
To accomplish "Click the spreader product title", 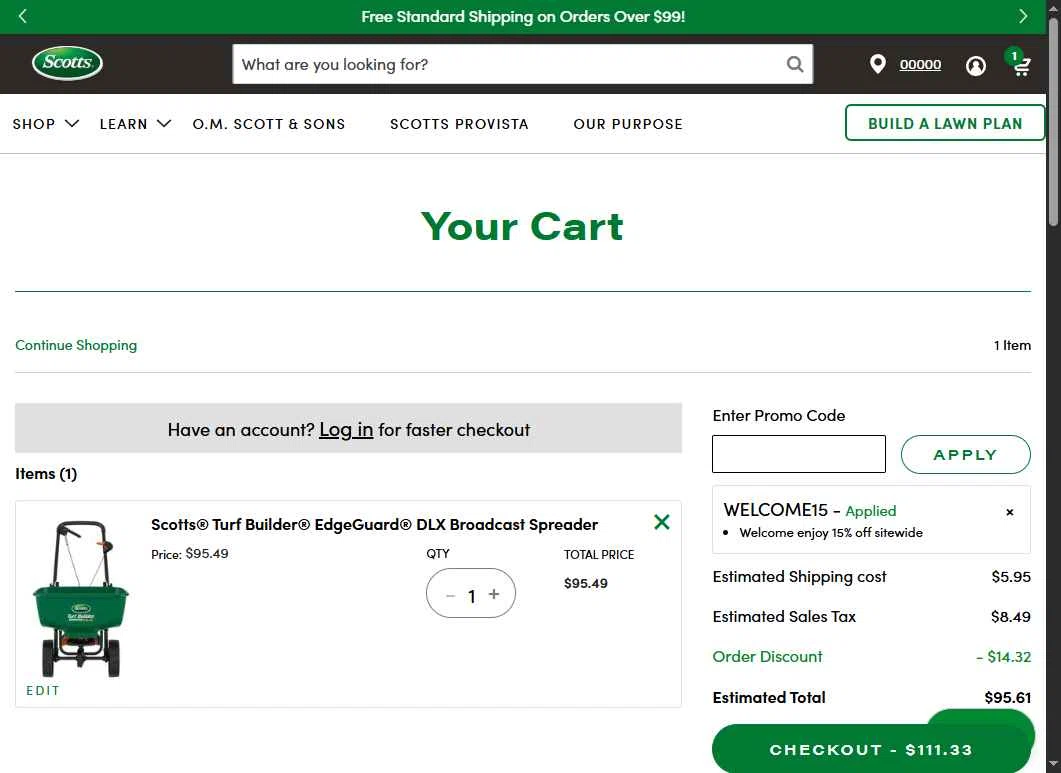I will point(374,525).
